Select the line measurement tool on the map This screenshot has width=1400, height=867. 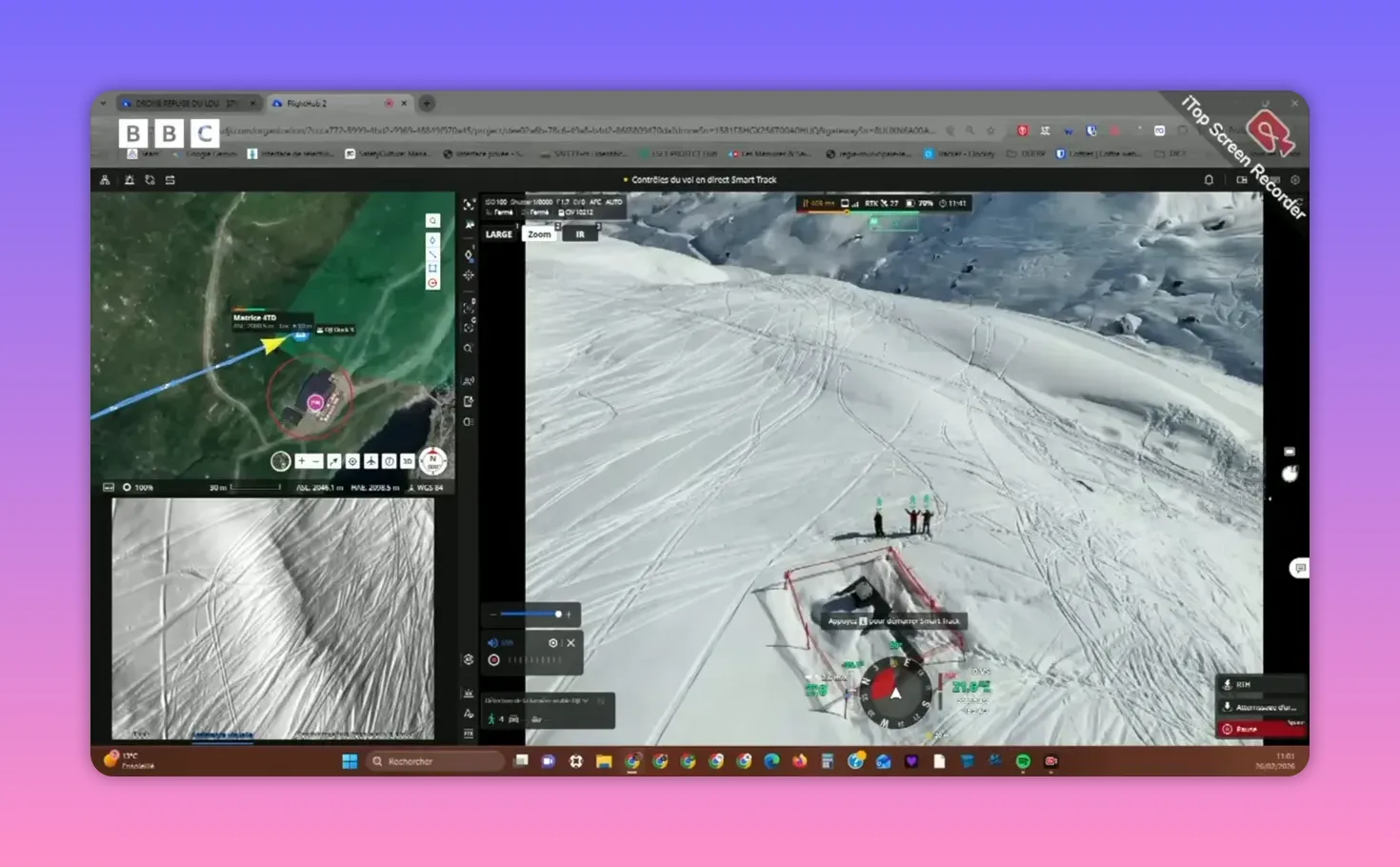[433, 254]
